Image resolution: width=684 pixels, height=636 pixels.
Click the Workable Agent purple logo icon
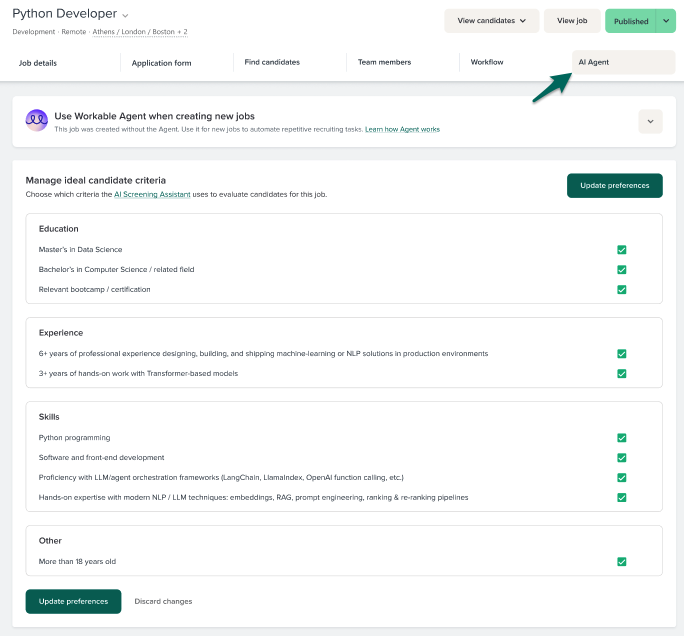click(x=37, y=121)
